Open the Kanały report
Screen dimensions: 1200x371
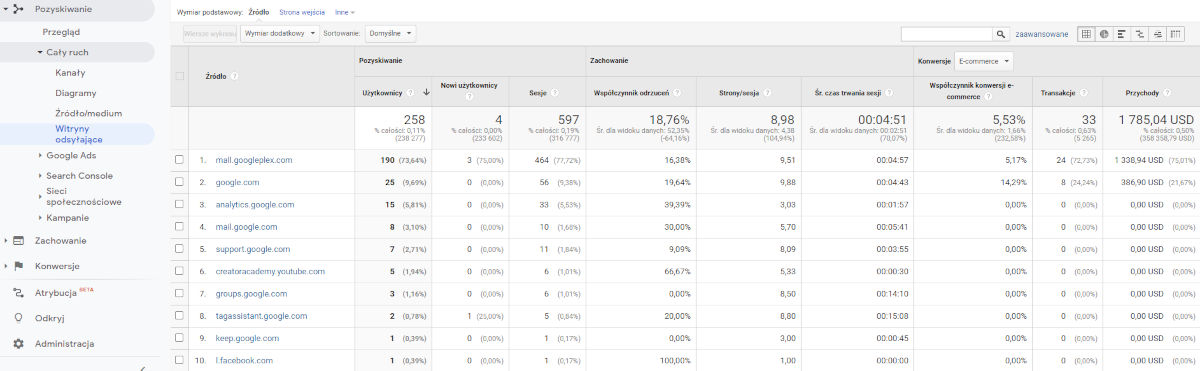(70, 72)
